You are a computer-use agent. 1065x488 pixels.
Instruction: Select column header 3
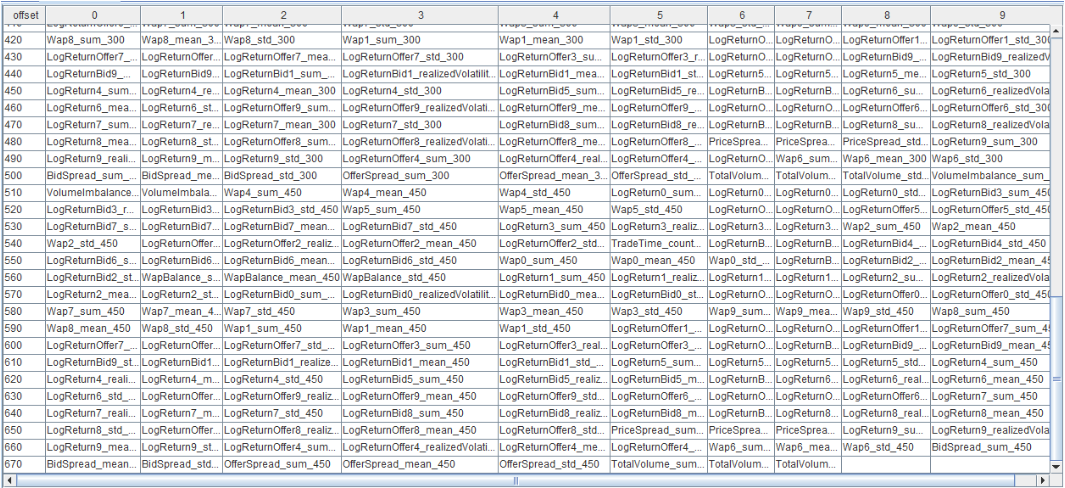coord(419,15)
